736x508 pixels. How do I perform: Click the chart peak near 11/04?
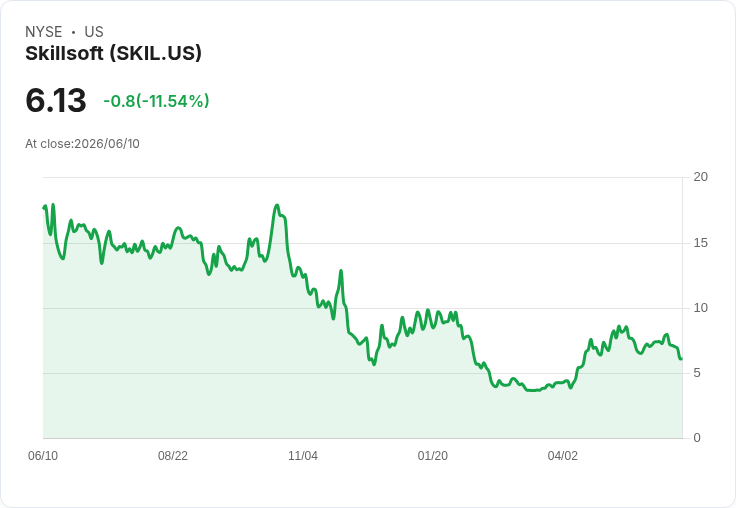pos(277,205)
